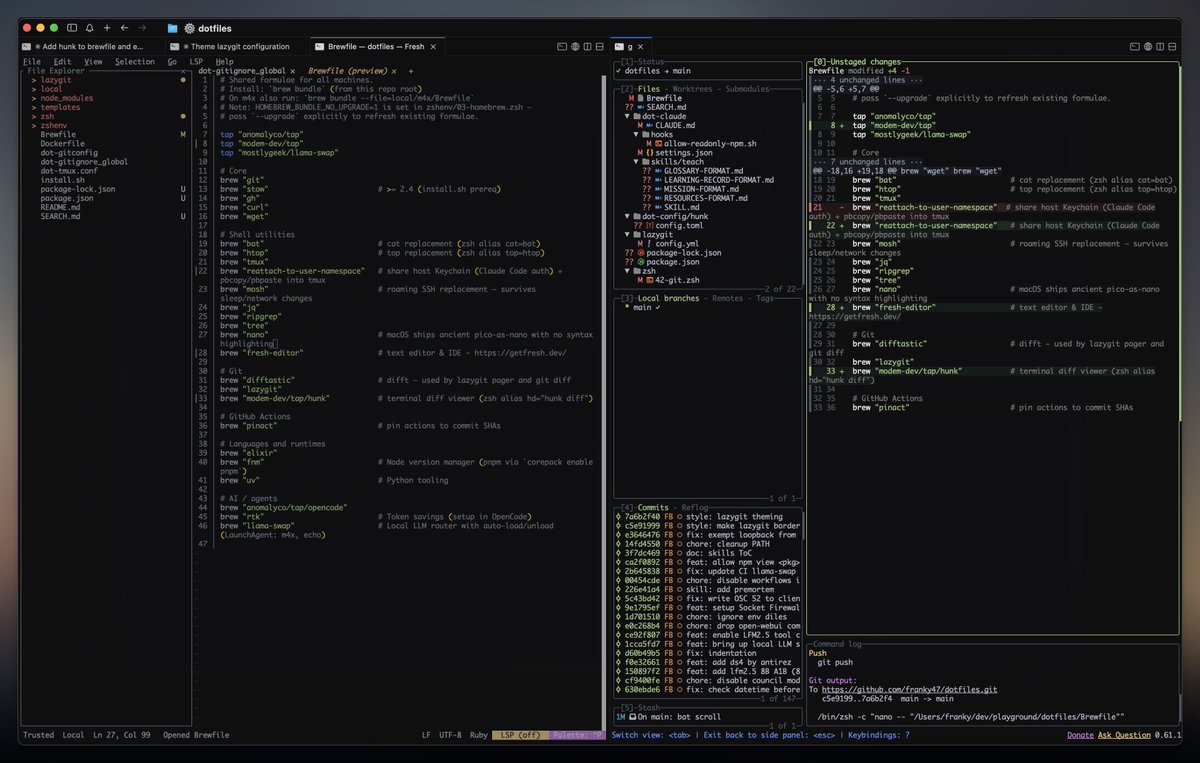The image size is (1200, 763).
Task: Click right pane's split vertically icon
Action: click(1161, 46)
